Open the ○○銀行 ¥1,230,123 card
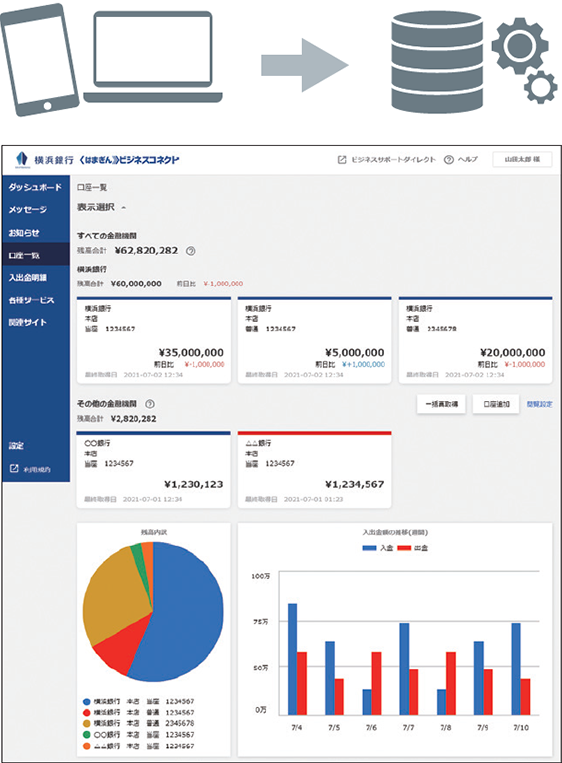 [154, 470]
